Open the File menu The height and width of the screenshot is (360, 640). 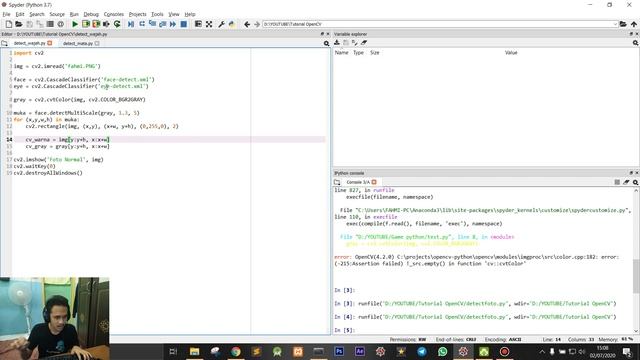7,14
